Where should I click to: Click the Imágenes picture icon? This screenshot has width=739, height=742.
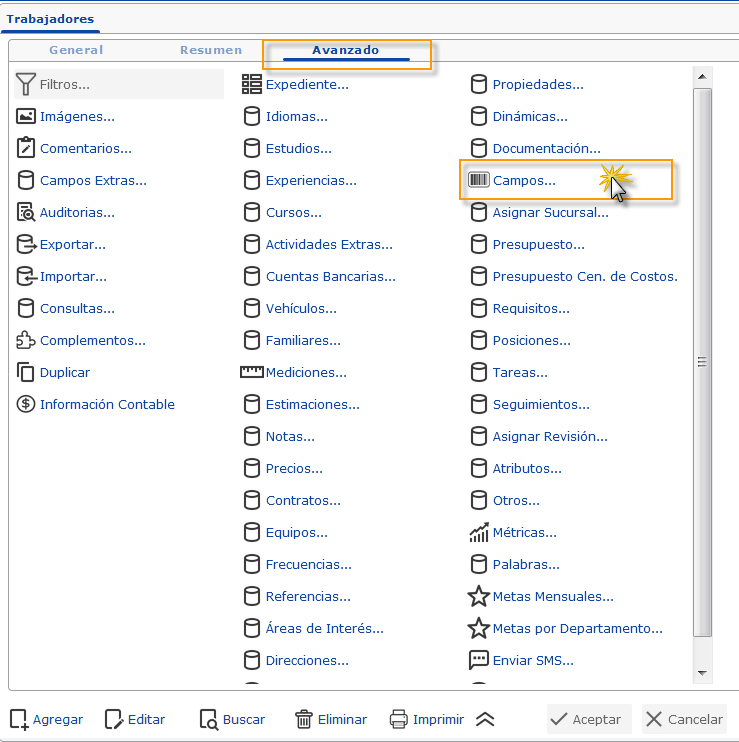point(26,117)
